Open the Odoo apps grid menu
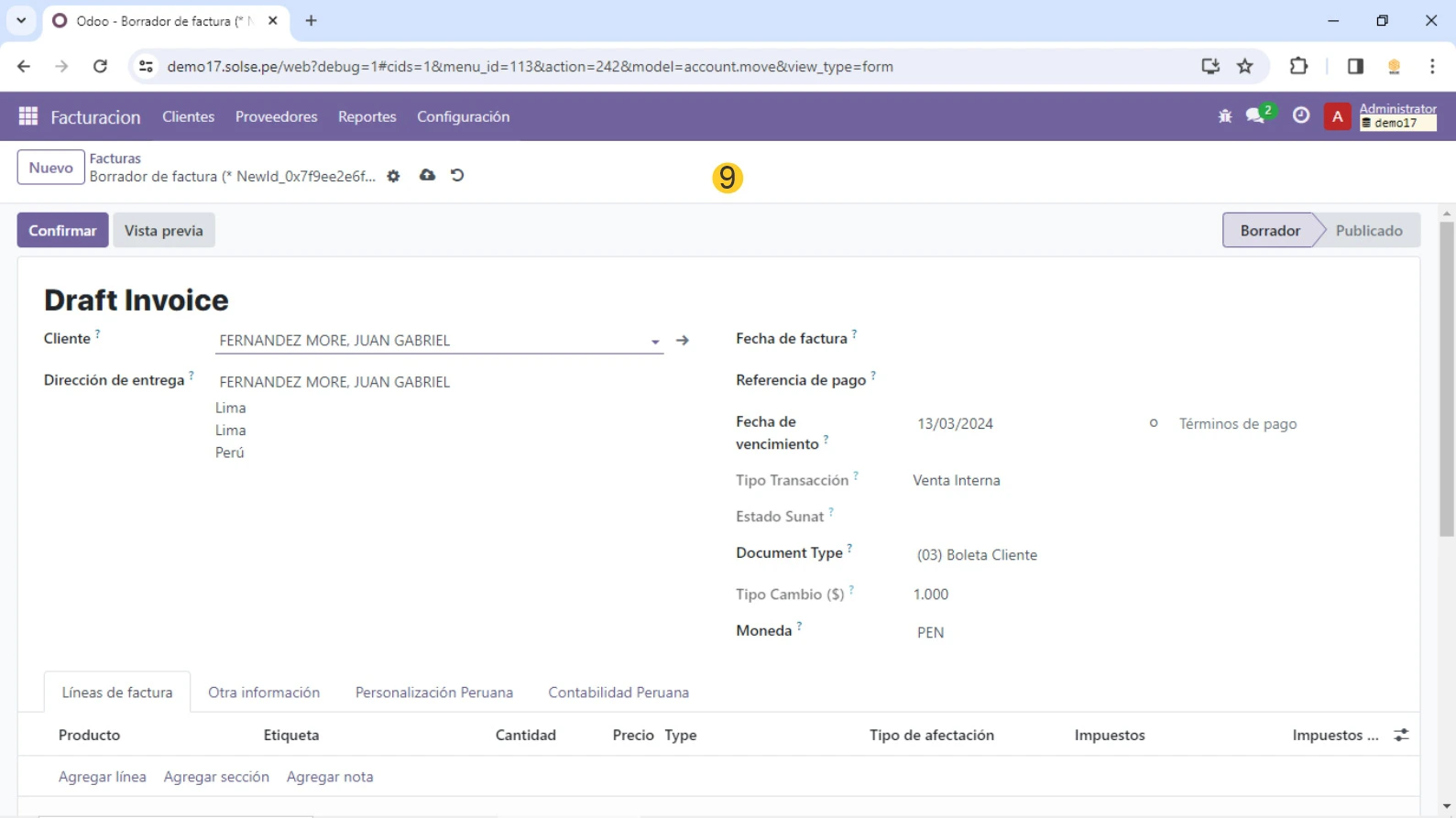 click(x=28, y=116)
